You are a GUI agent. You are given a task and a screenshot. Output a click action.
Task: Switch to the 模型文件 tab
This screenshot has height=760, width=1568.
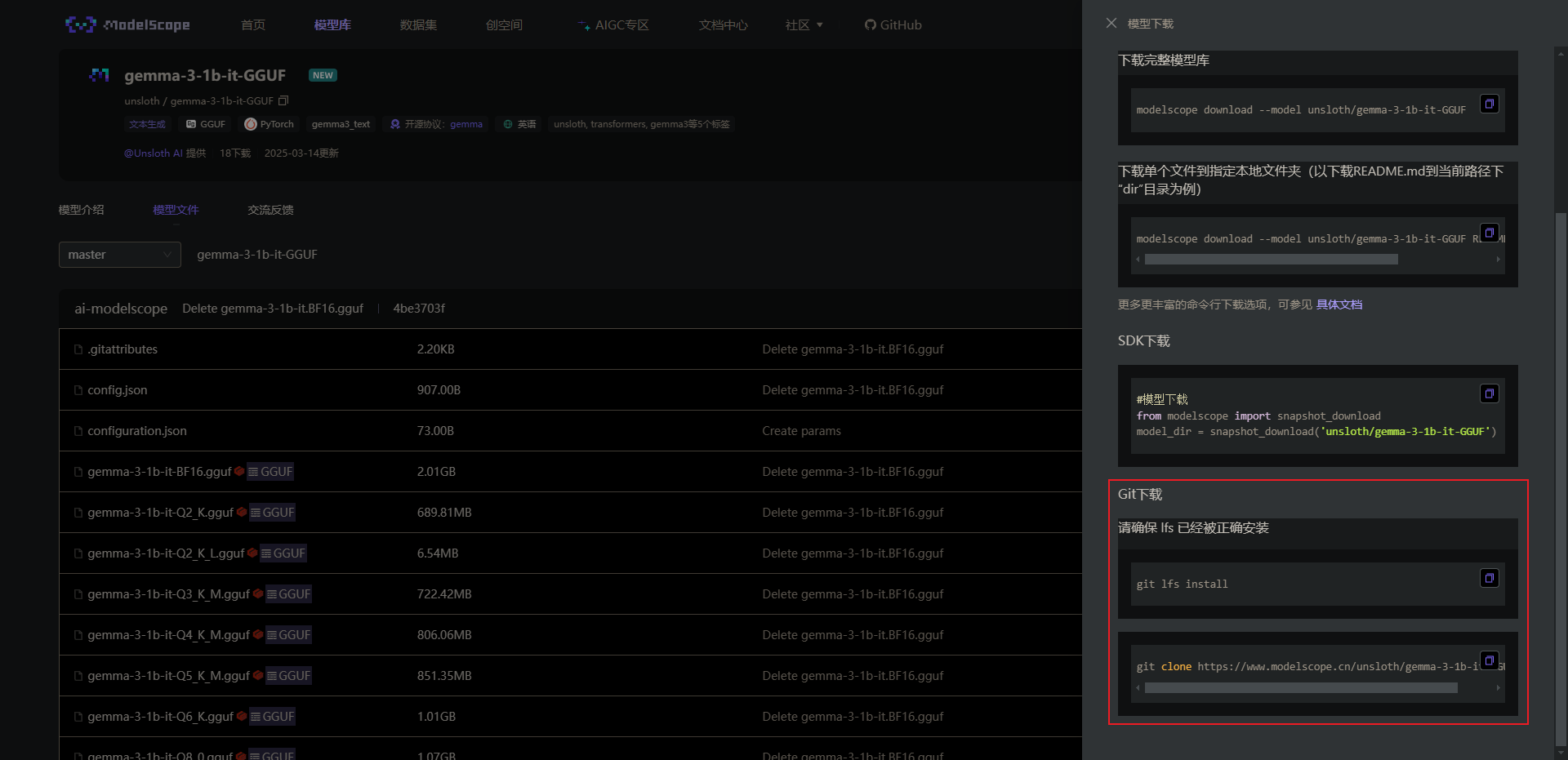pyautogui.click(x=176, y=210)
